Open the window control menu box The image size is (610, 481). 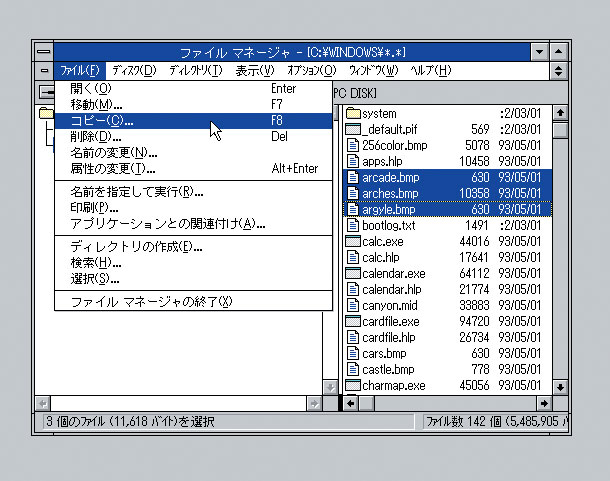point(44,51)
